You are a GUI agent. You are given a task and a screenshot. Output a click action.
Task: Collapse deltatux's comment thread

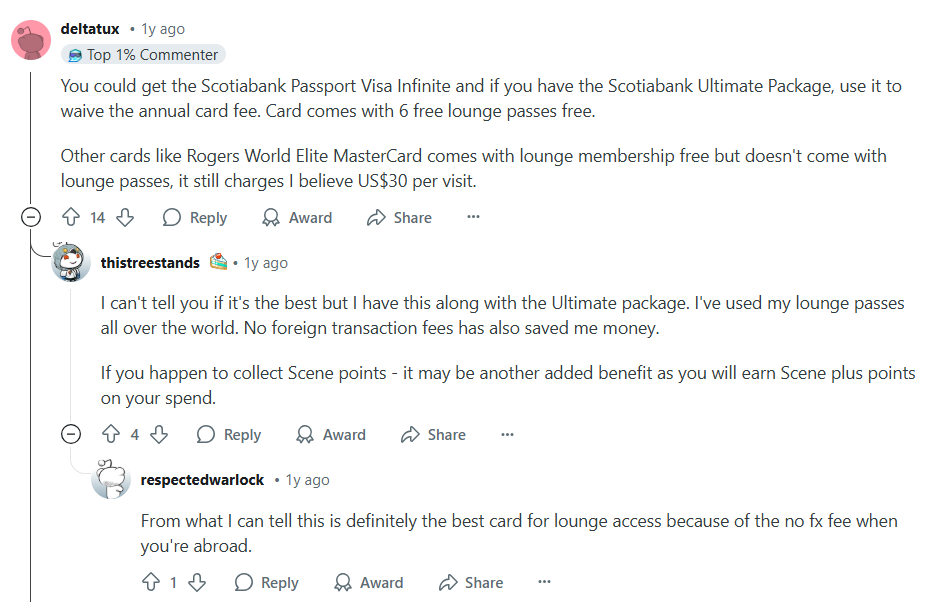(x=31, y=217)
